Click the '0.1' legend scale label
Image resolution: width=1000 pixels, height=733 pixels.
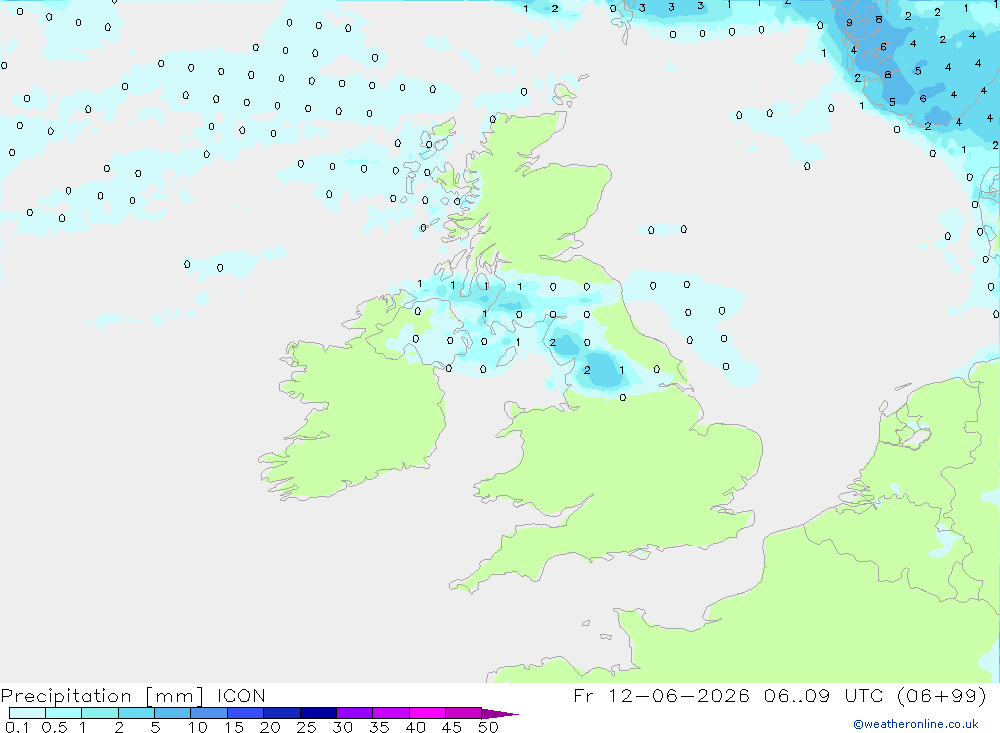coord(17,727)
